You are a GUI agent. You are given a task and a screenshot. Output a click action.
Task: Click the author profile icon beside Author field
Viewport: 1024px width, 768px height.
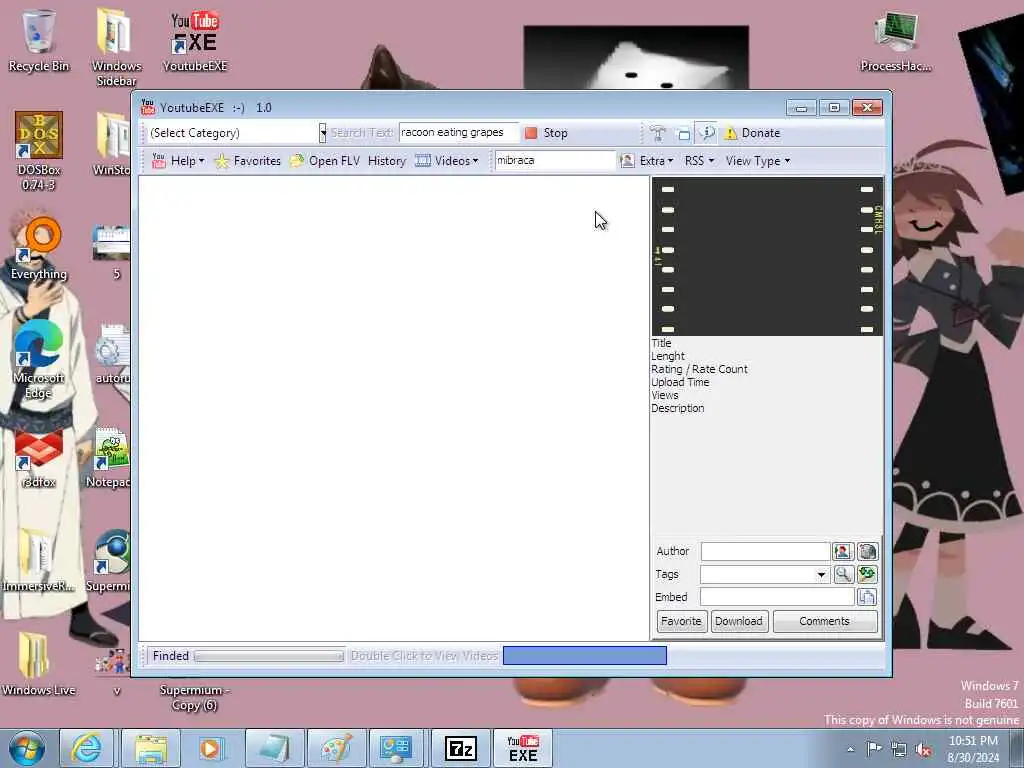(842, 552)
